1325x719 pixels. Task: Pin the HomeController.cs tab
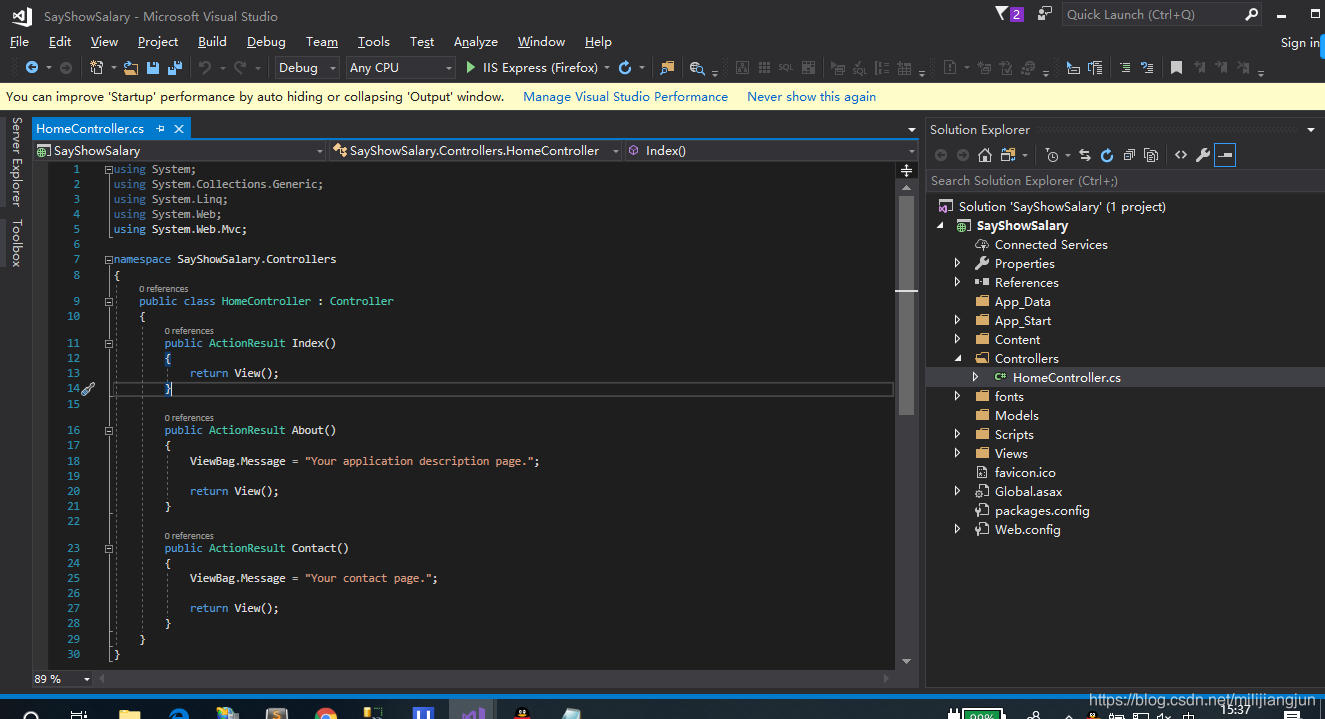coord(161,129)
